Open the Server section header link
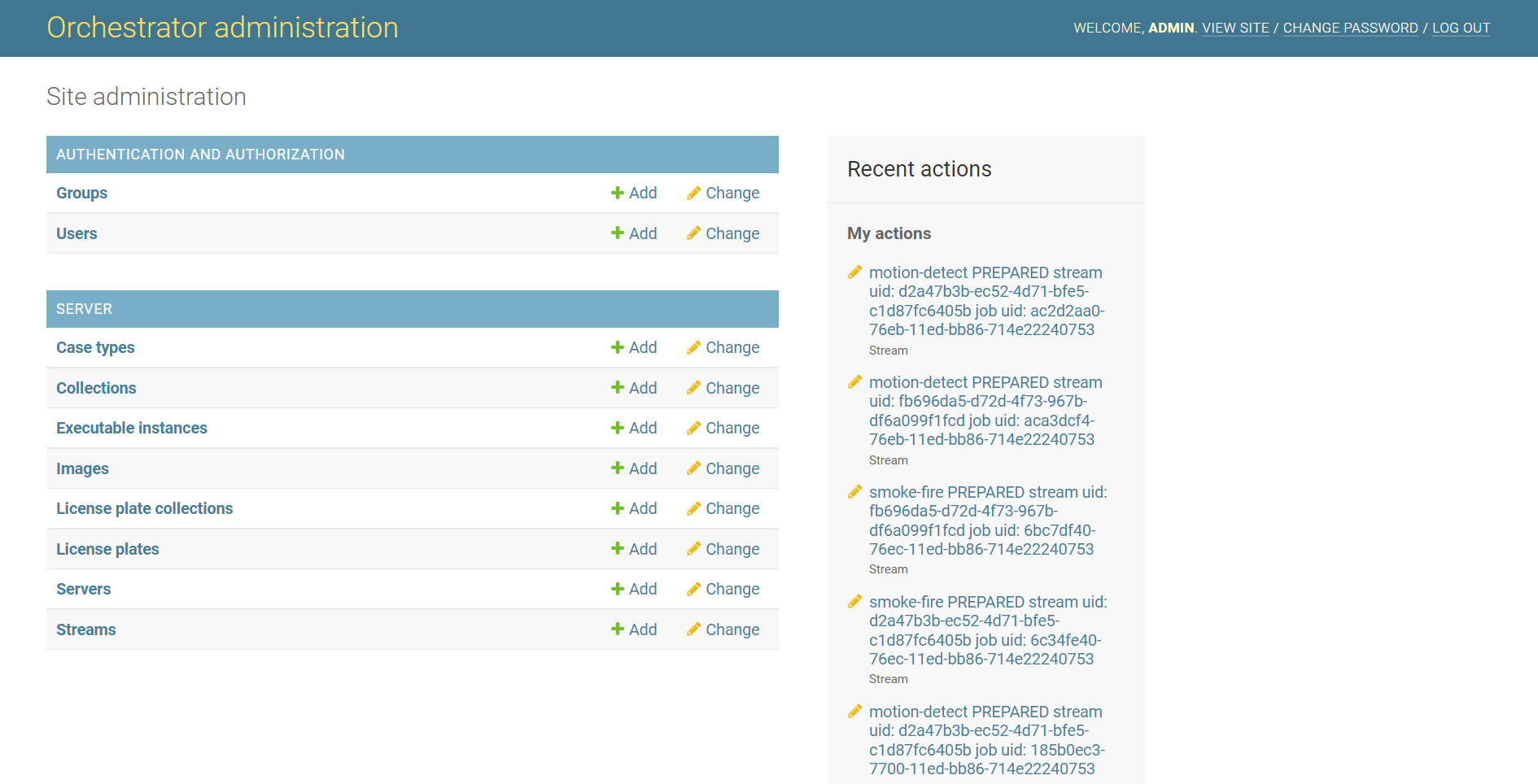Image resolution: width=1538 pixels, height=784 pixels. click(x=84, y=309)
